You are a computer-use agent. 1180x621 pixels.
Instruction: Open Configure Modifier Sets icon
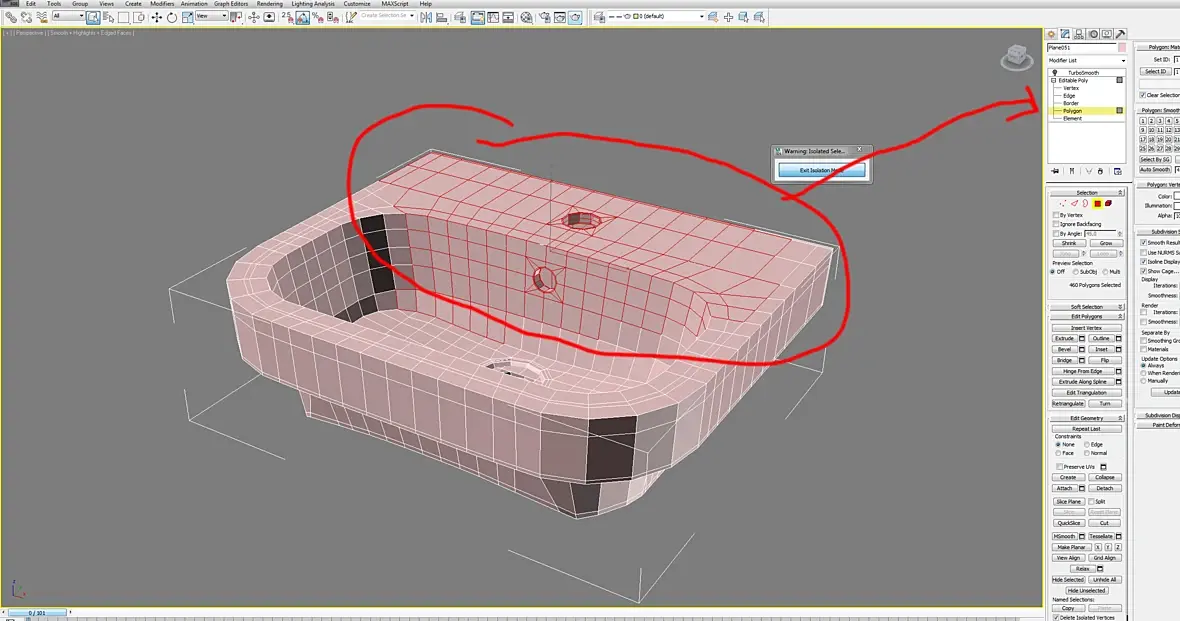point(1118,172)
